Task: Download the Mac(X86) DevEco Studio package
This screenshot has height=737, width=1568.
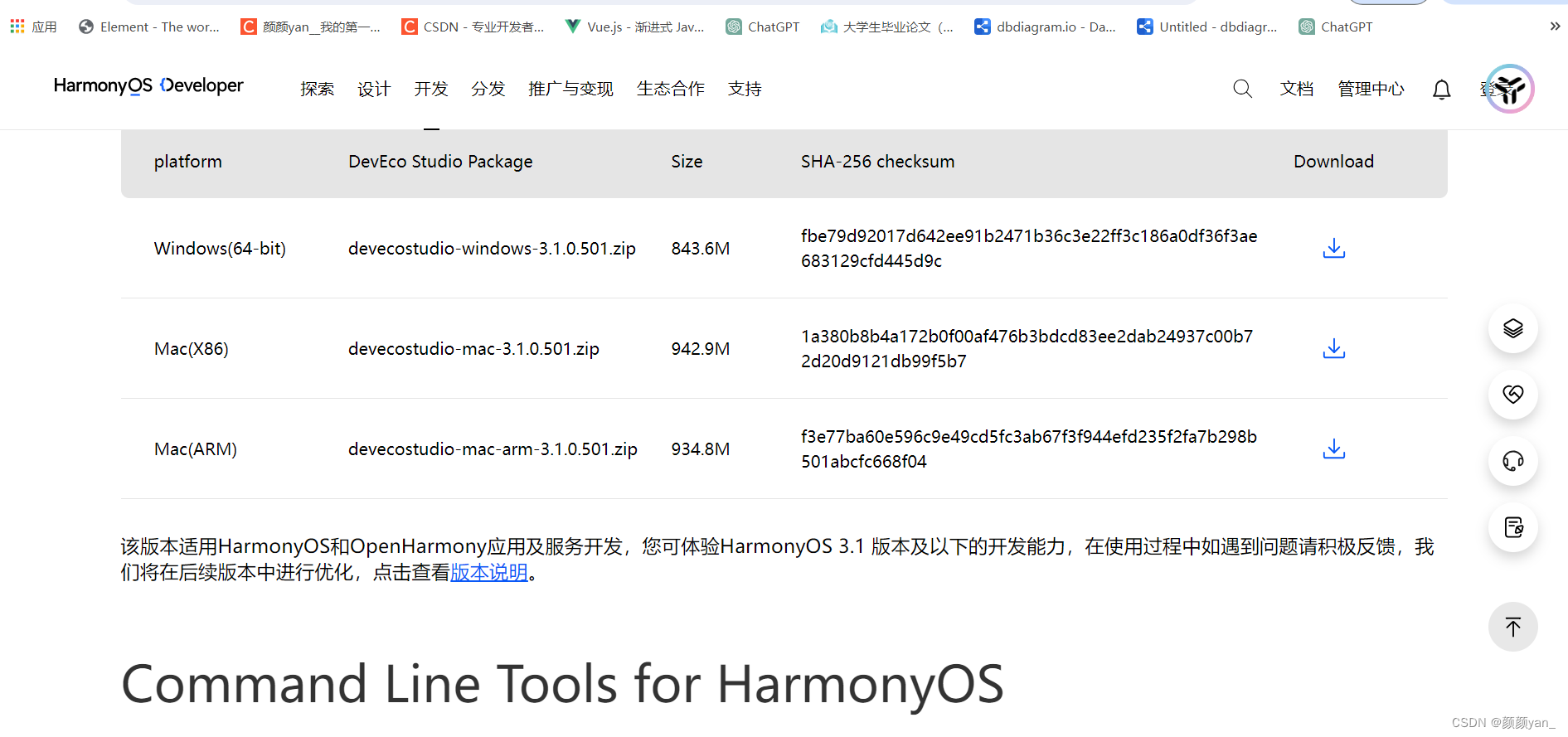Action: (x=1333, y=348)
